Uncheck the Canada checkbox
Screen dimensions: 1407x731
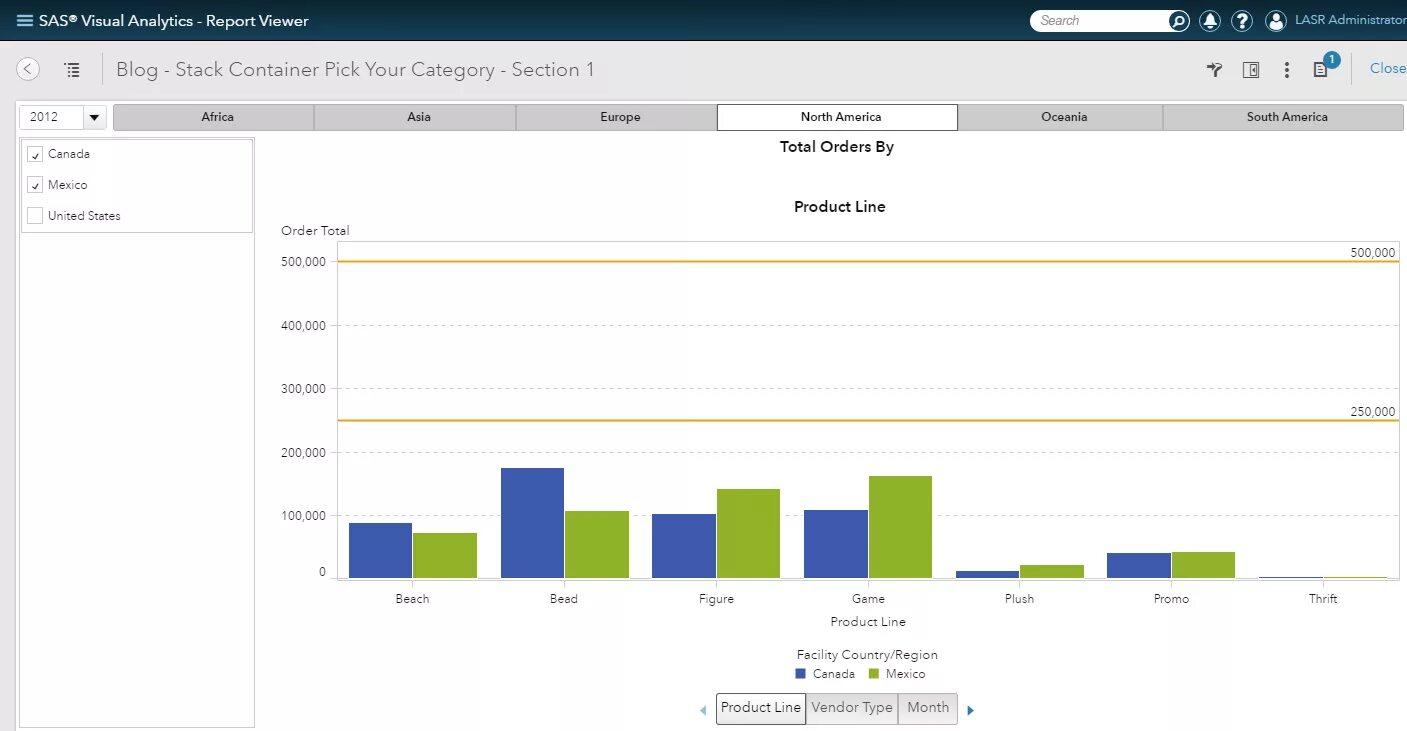point(35,155)
